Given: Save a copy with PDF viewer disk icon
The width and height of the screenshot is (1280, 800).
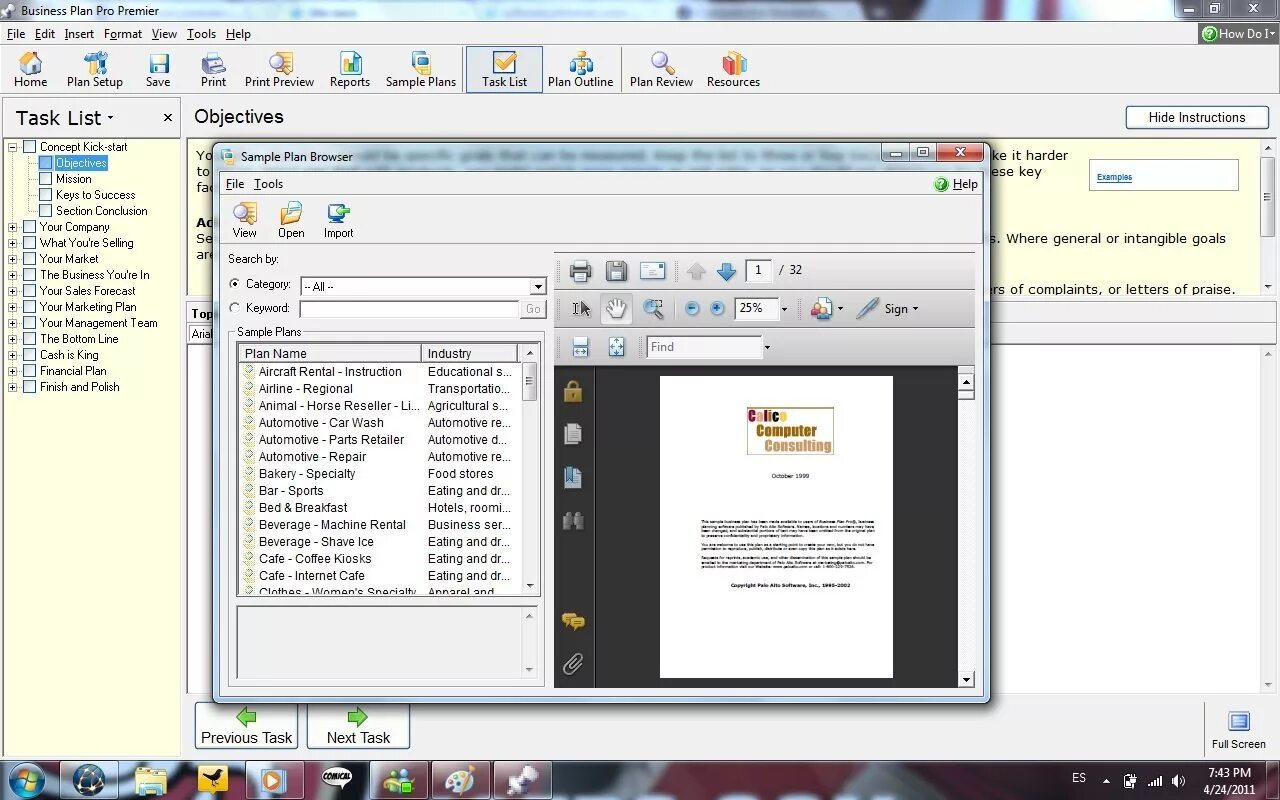Looking at the screenshot, I should click(616, 271).
